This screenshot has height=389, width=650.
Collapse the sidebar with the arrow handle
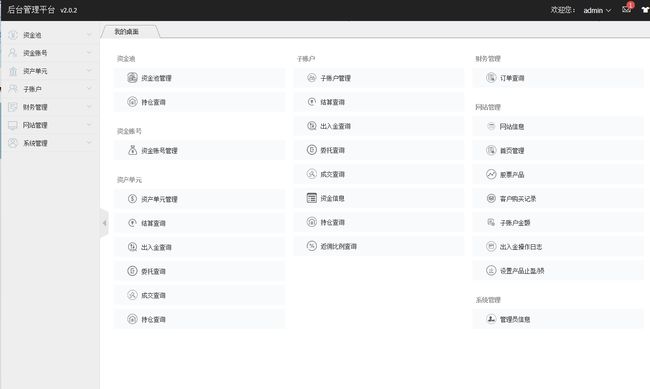pos(104,223)
